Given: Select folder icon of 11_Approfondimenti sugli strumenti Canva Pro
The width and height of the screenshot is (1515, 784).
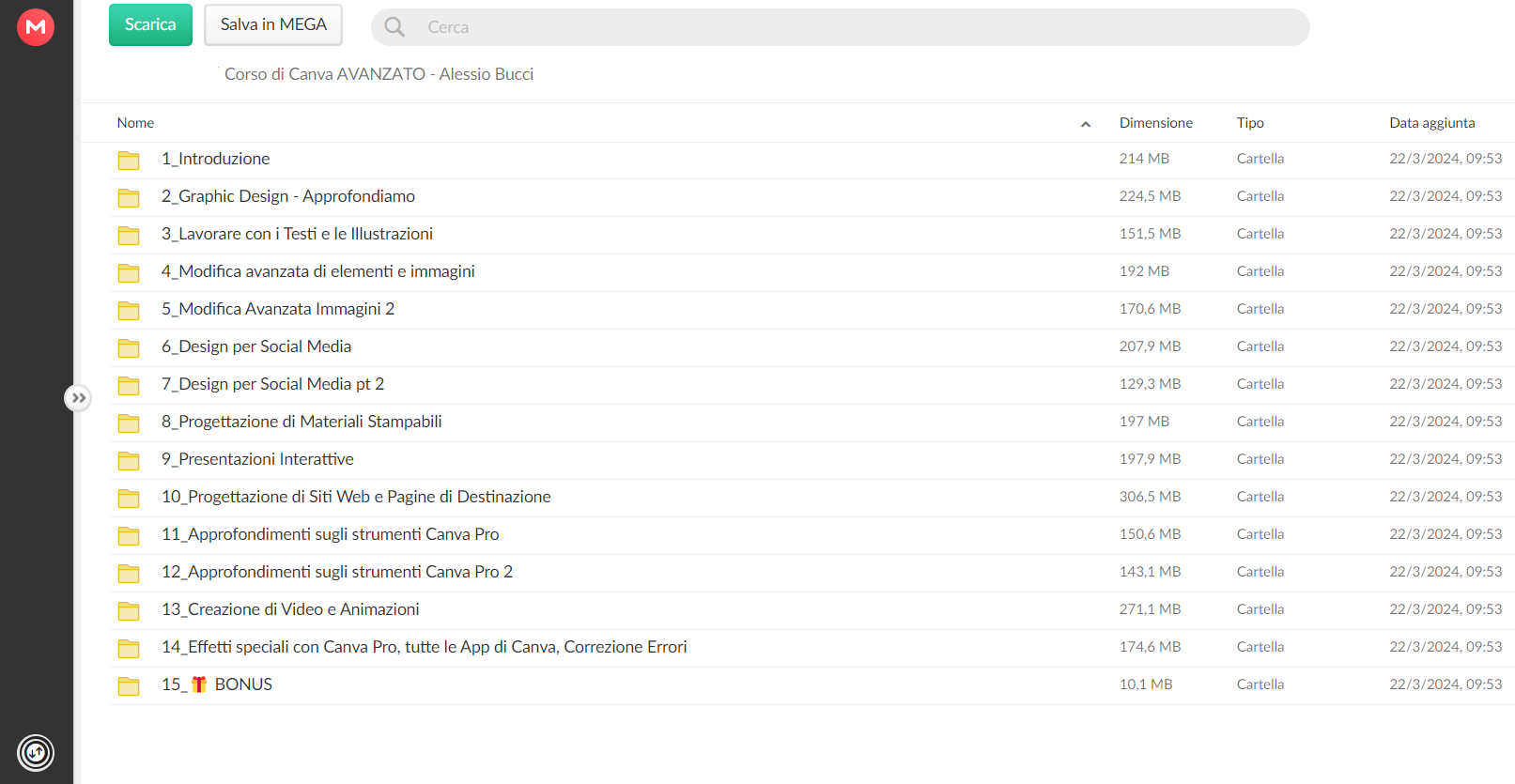Looking at the screenshot, I should point(129,536).
